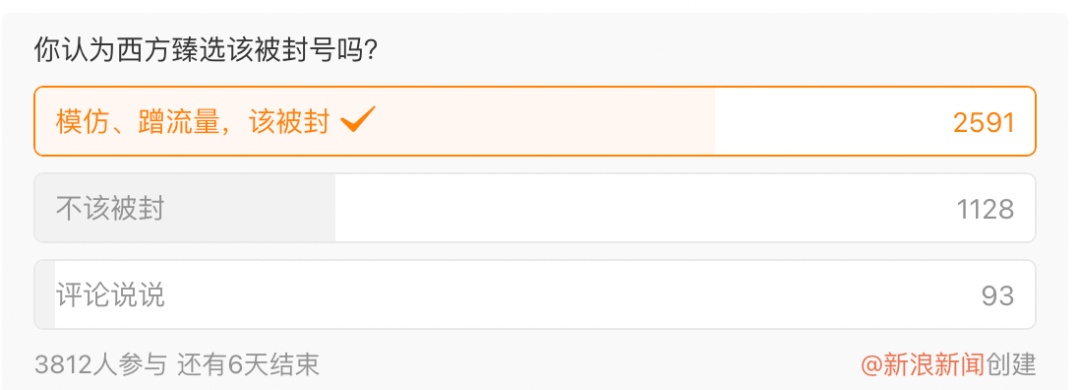
Task: Click the 1128 vote count number
Action: pos(985,209)
